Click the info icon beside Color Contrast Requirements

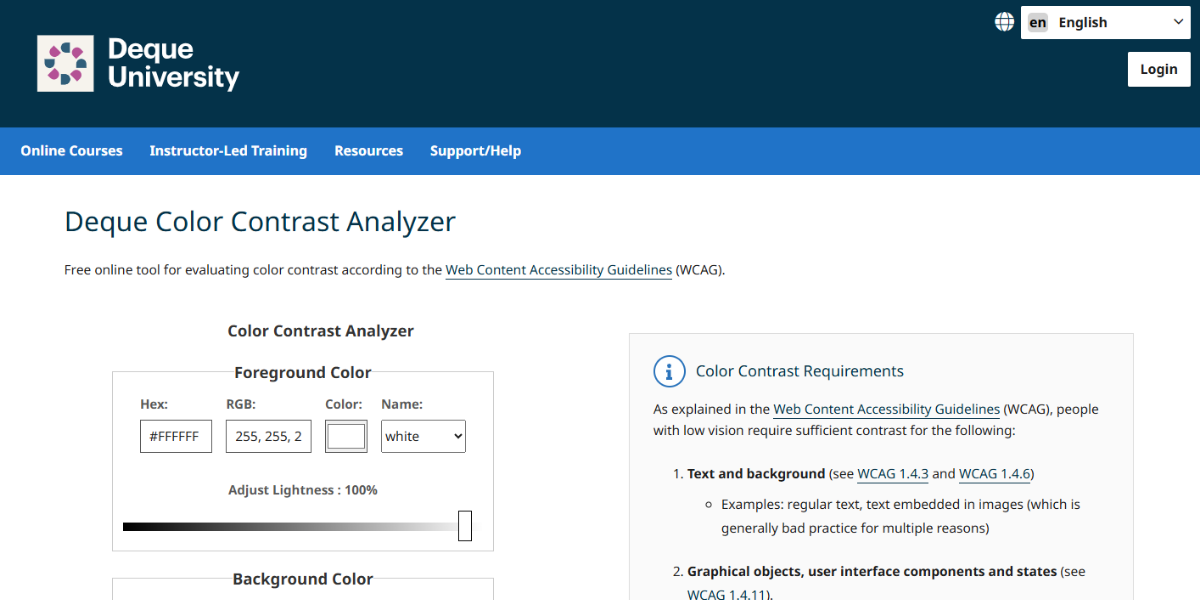(x=669, y=371)
